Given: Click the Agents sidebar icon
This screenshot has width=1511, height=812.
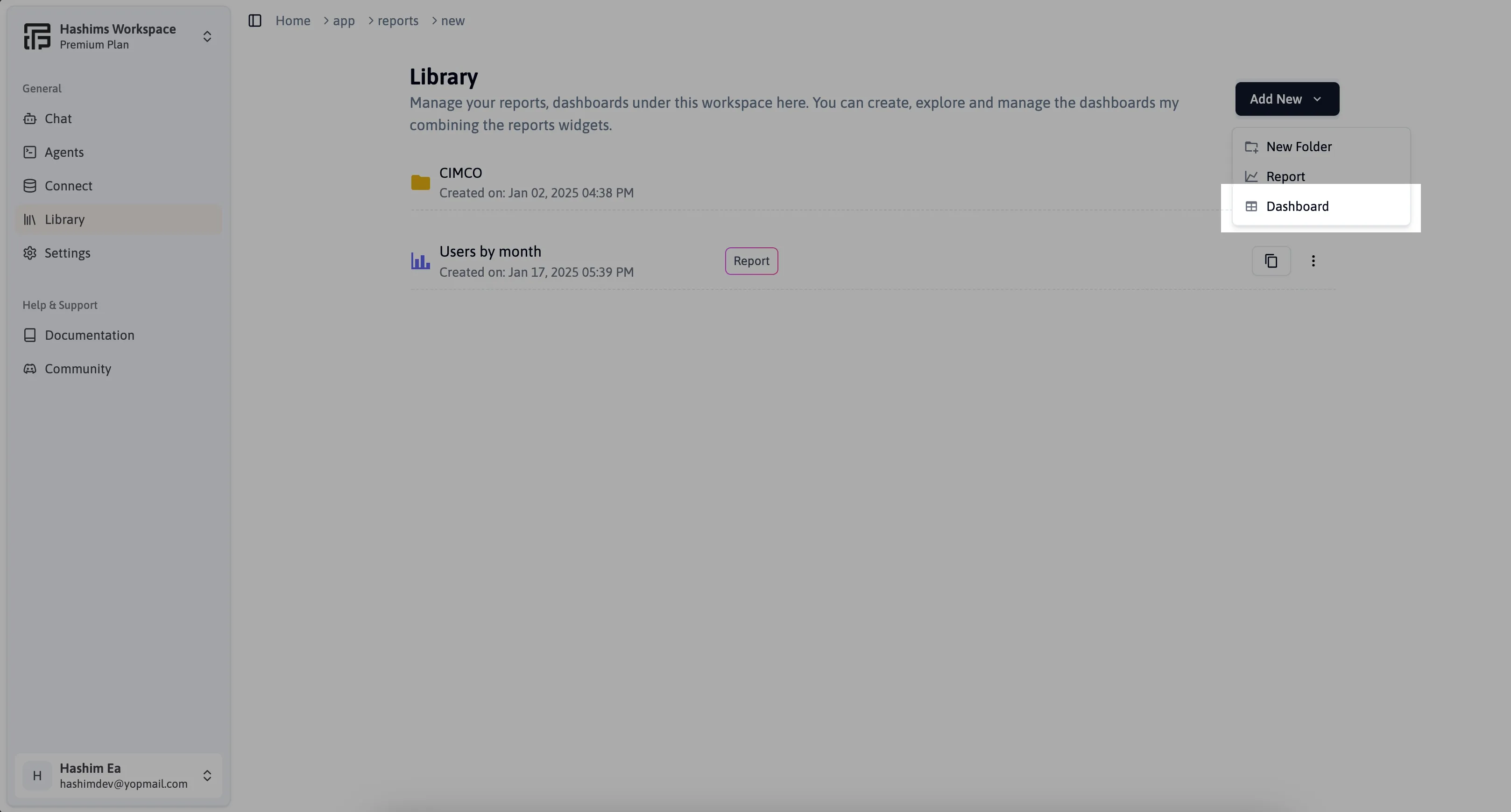Looking at the screenshot, I should pos(29,152).
